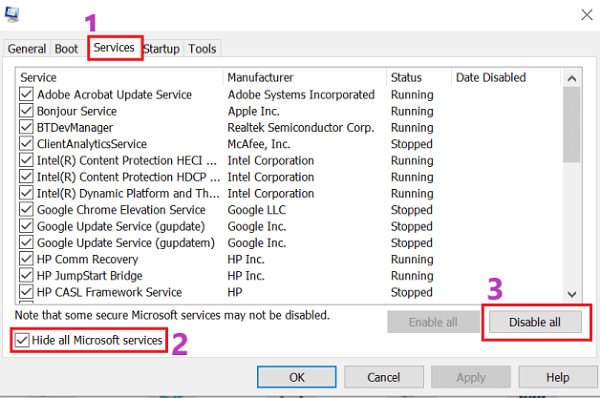Select the Services tab

tap(114, 48)
